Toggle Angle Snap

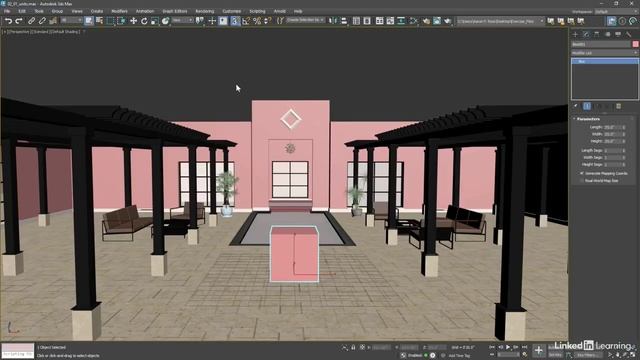pyautogui.click(x=246, y=21)
